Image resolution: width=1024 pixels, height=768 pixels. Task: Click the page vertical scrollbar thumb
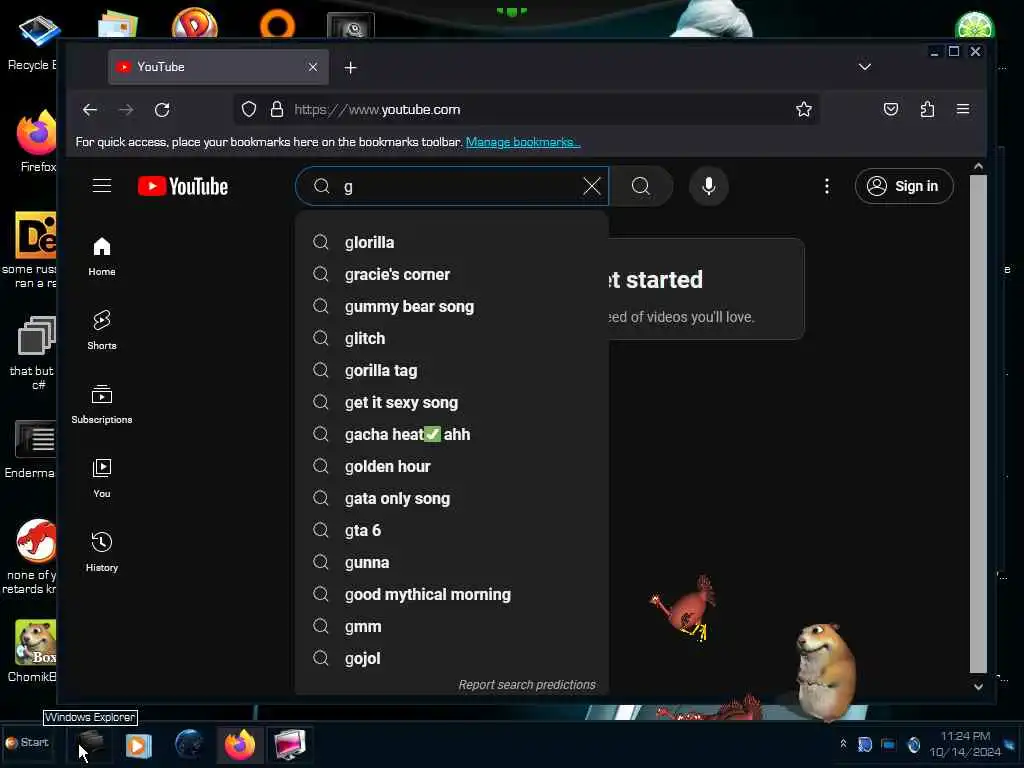pyautogui.click(x=978, y=424)
